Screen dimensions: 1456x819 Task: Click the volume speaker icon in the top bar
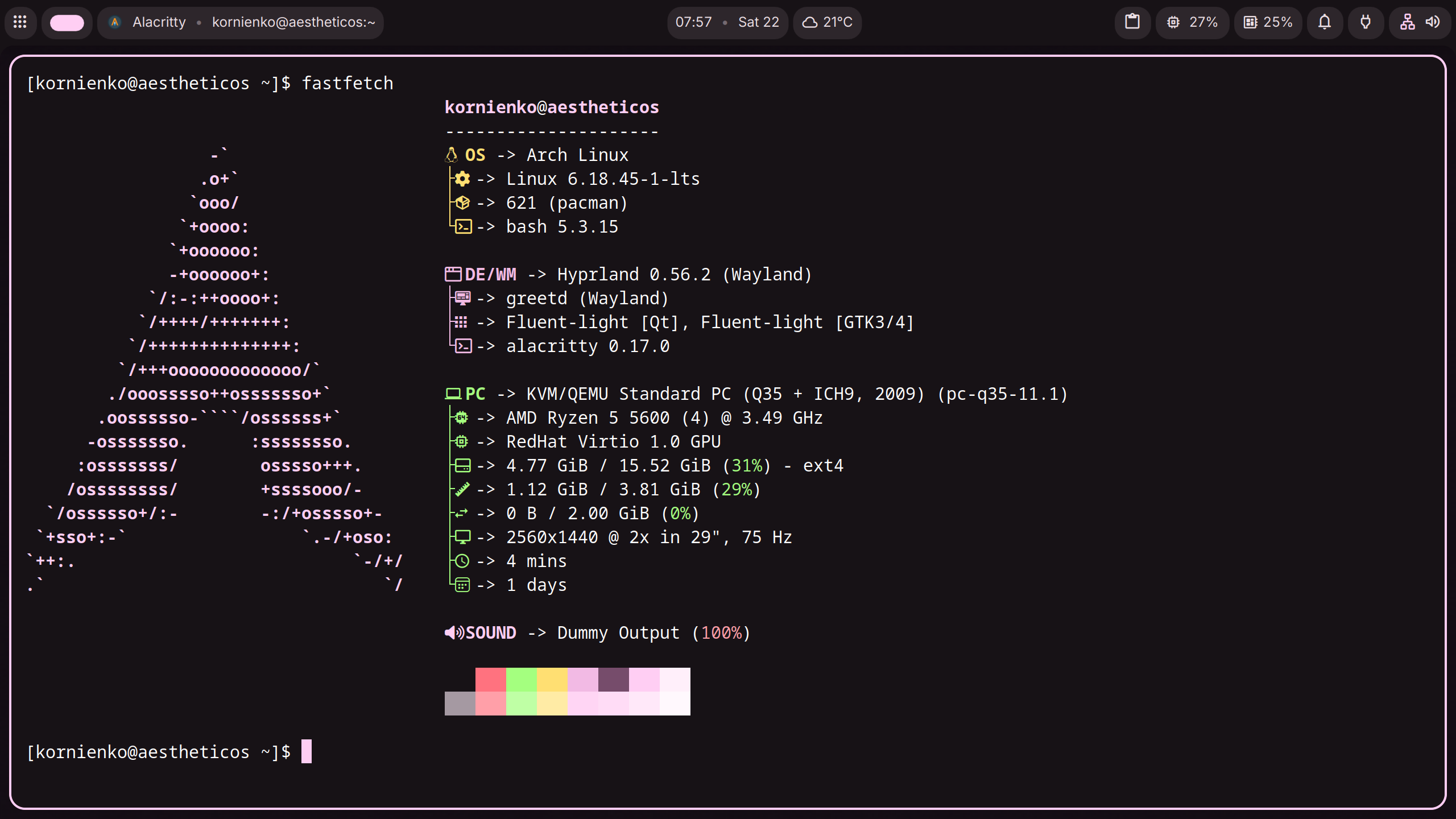point(1433,22)
